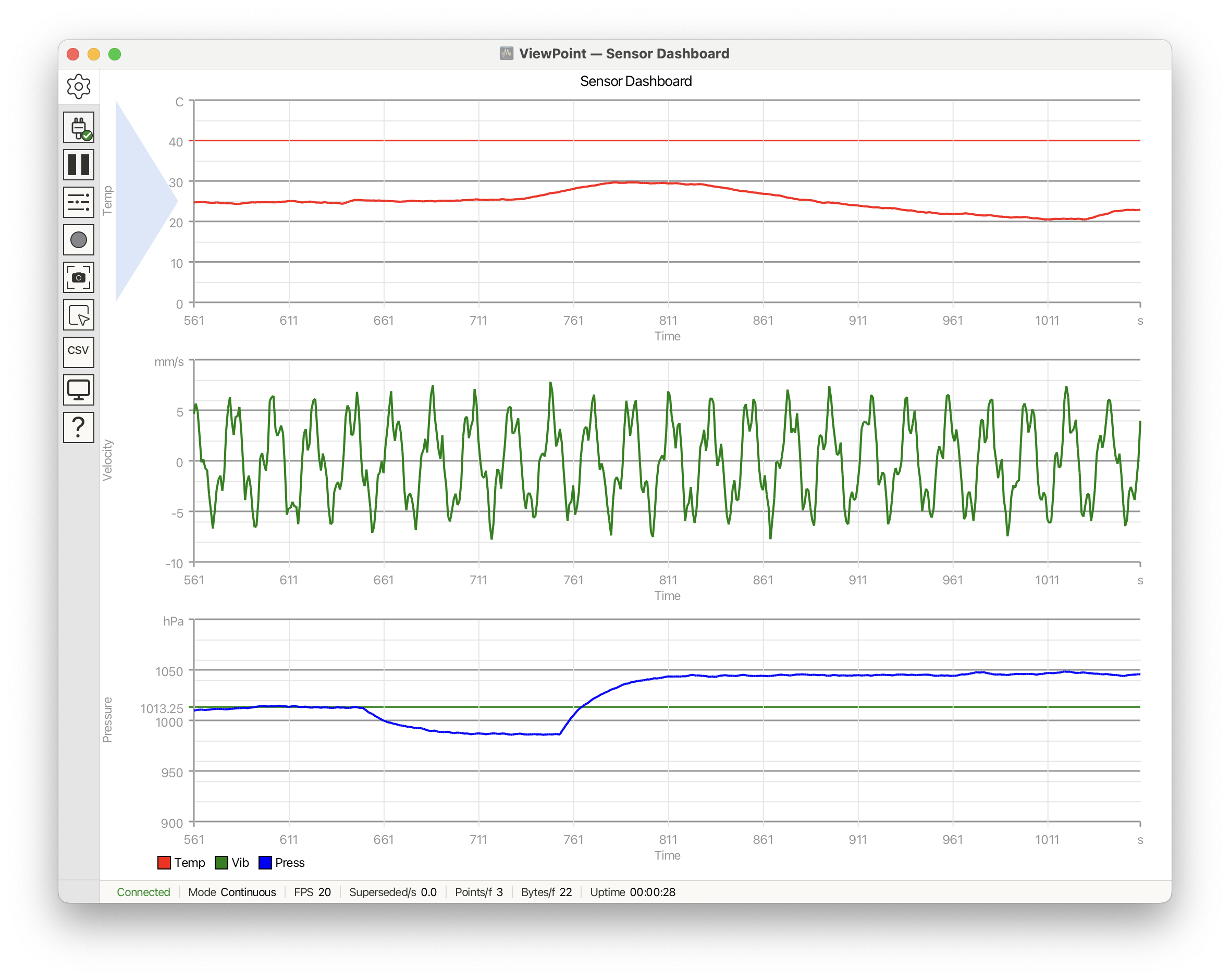Open help with the question mark icon

click(79, 428)
